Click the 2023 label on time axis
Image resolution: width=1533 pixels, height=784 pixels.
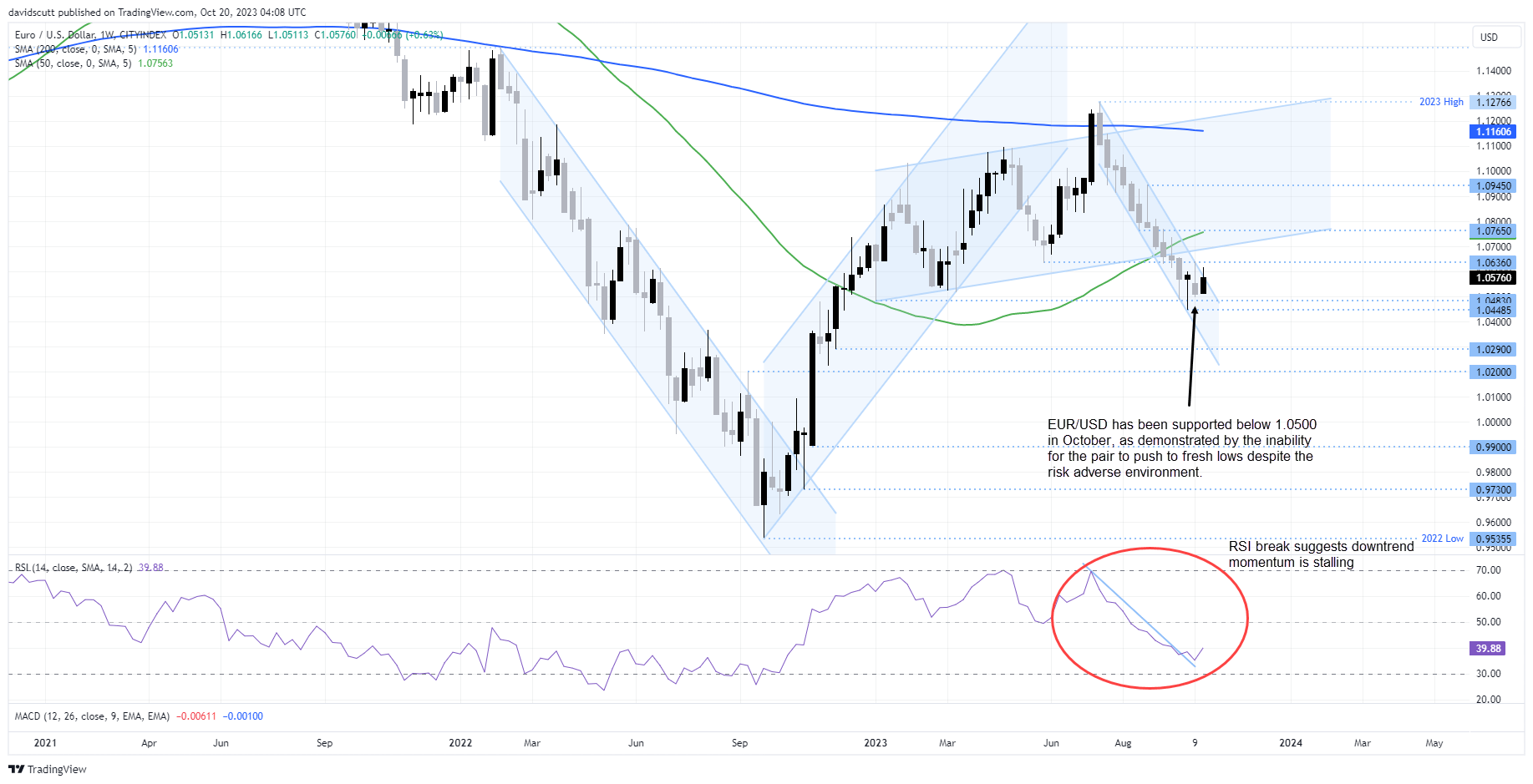(876, 743)
